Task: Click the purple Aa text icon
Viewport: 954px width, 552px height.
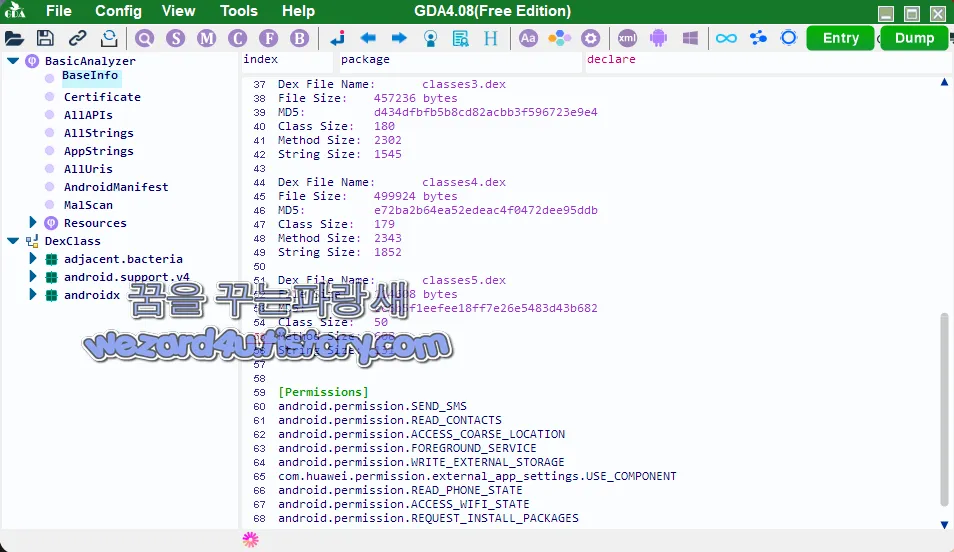Action: coord(528,38)
